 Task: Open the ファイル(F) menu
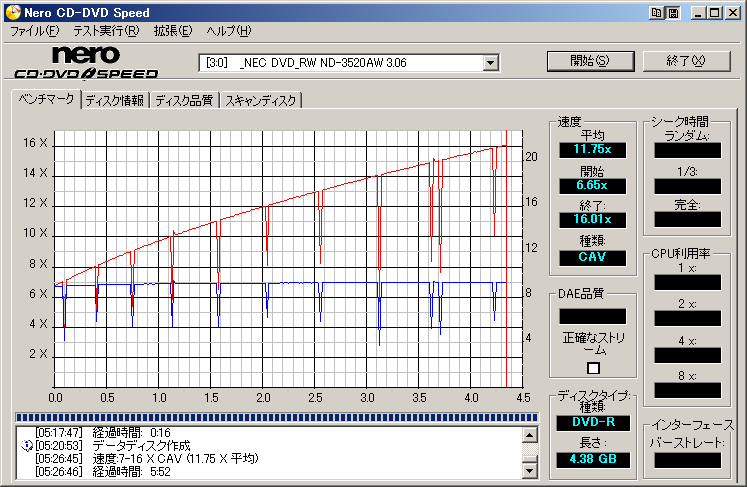pos(34,31)
